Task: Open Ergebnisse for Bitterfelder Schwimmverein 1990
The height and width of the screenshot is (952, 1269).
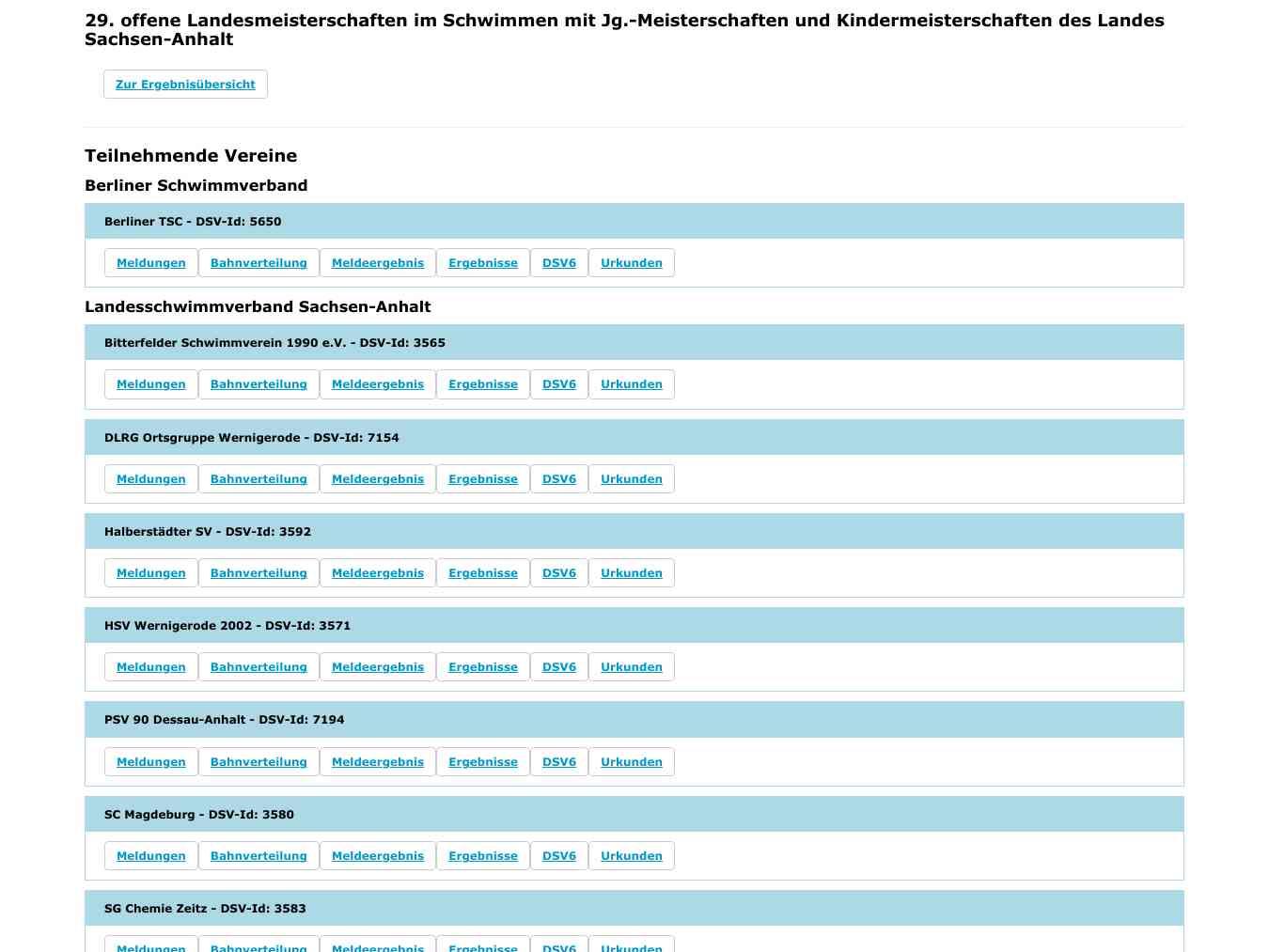Action: click(483, 383)
